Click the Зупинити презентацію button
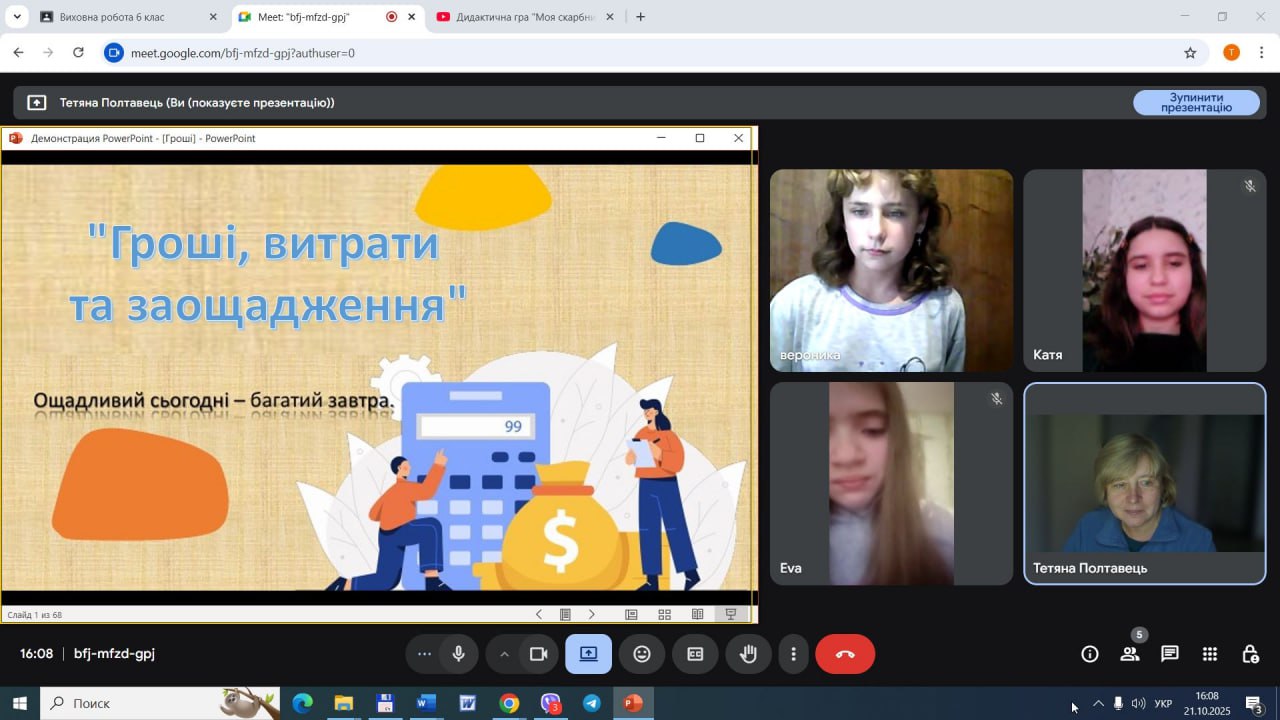Image resolution: width=1280 pixels, height=720 pixels. (1196, 102)
